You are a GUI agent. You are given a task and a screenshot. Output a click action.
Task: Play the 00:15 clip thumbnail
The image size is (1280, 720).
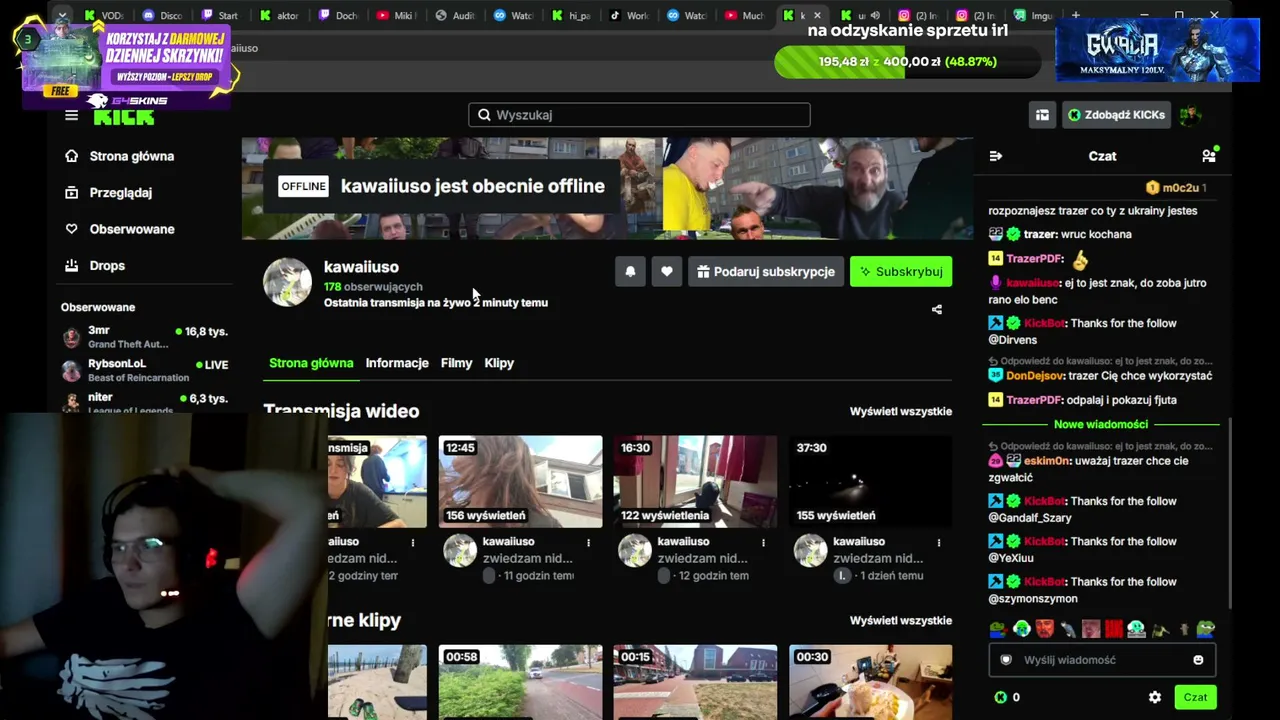[x=695, y=682]
